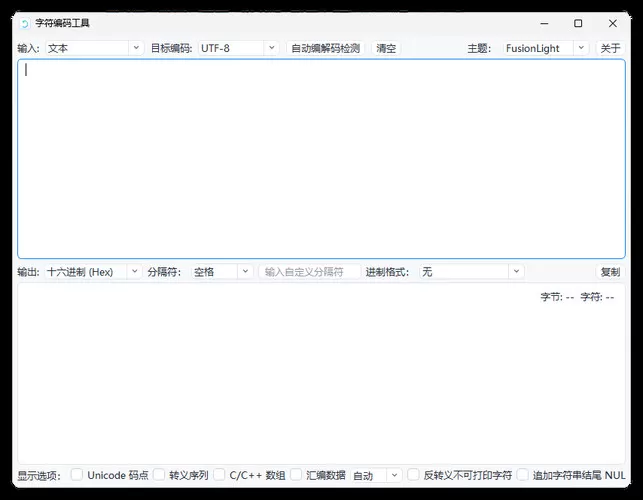Click the 关于 button
Screen dimensions: 643x500
610,48
